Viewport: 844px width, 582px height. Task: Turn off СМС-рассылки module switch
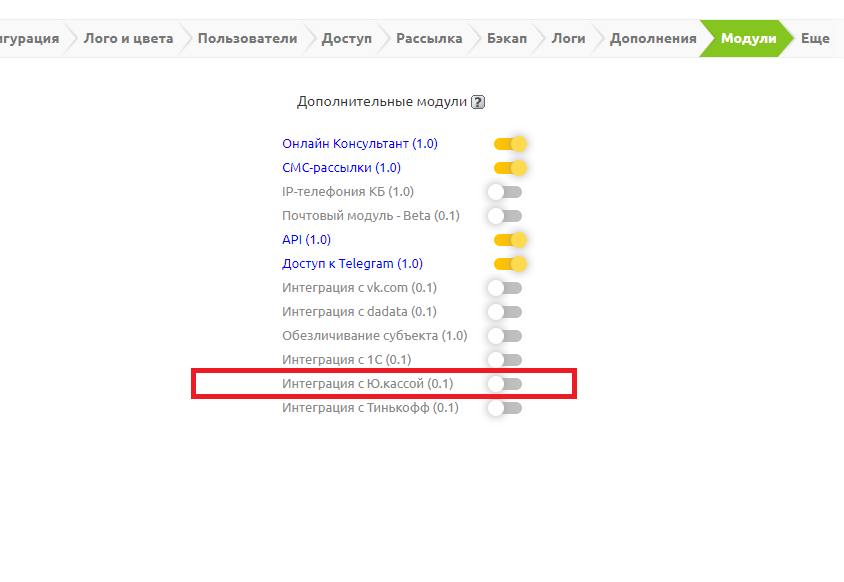510,168
